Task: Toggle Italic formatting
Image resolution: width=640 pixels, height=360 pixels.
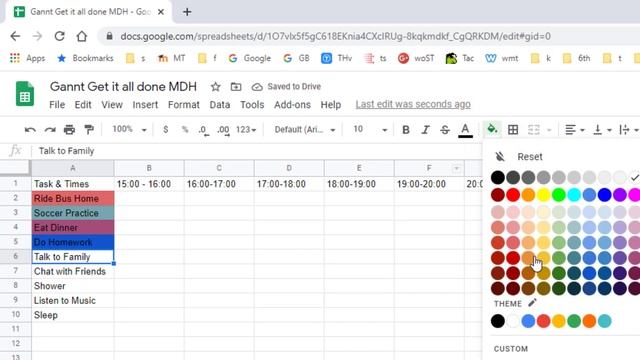Action: coord(425,130)
